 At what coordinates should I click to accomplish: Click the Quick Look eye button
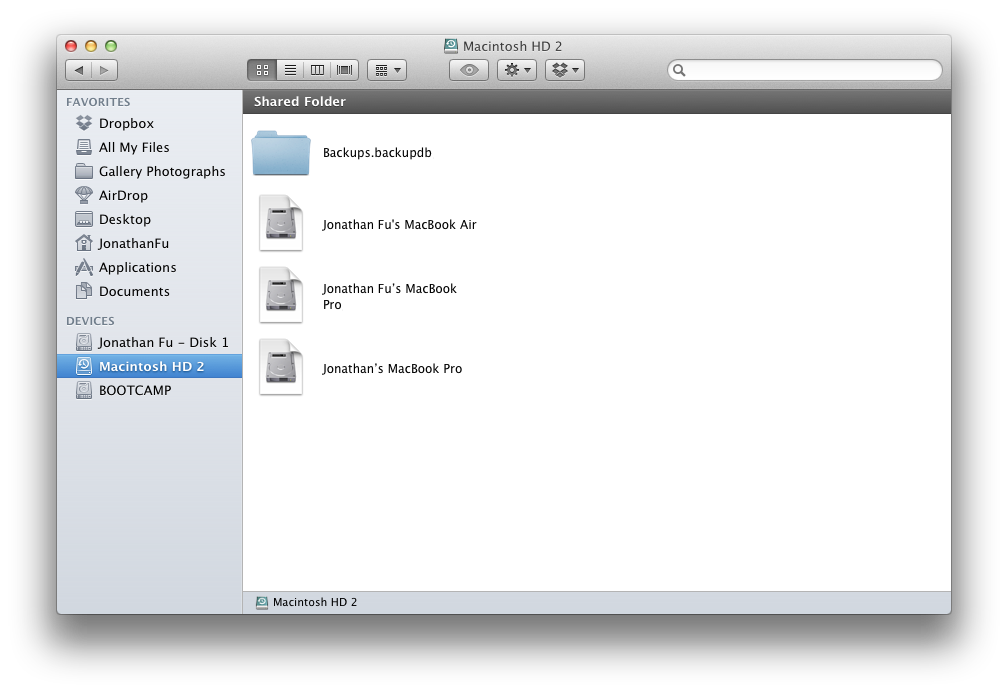tap(469, 70)
